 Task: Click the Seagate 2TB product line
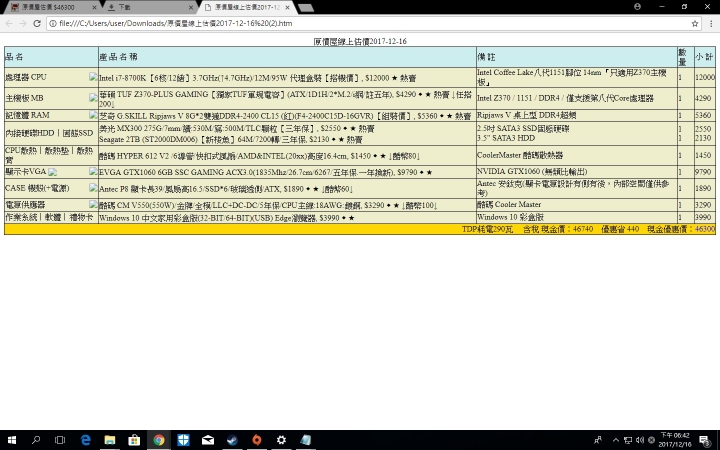[231, 139]
